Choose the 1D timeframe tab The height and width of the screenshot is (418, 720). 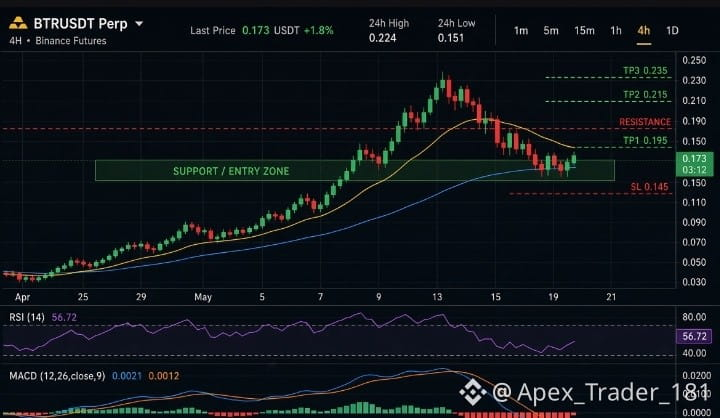click(672, 31)
